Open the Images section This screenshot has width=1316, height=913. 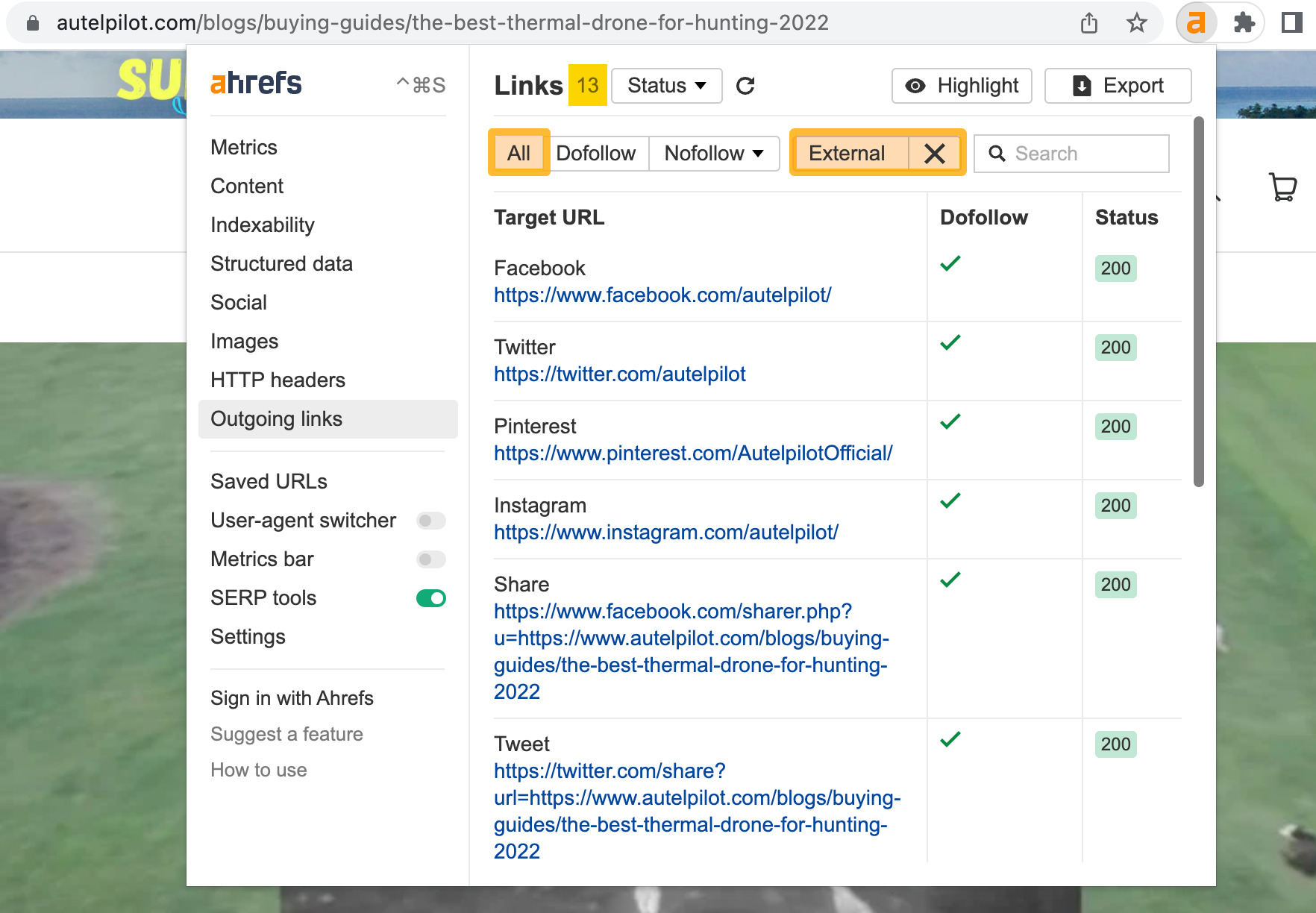coord(244,342)
